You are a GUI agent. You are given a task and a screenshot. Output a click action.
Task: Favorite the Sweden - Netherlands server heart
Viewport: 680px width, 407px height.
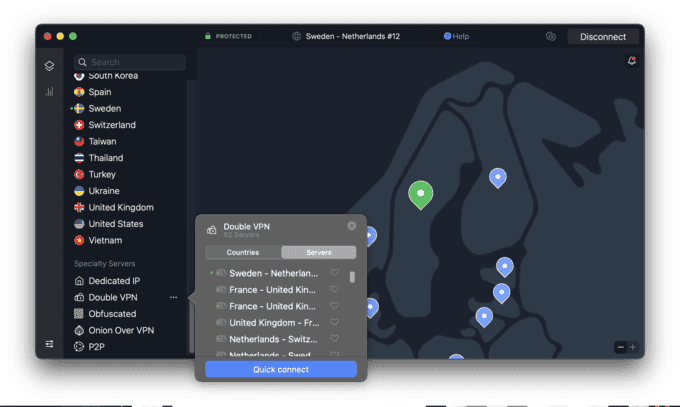pos(335,273)
